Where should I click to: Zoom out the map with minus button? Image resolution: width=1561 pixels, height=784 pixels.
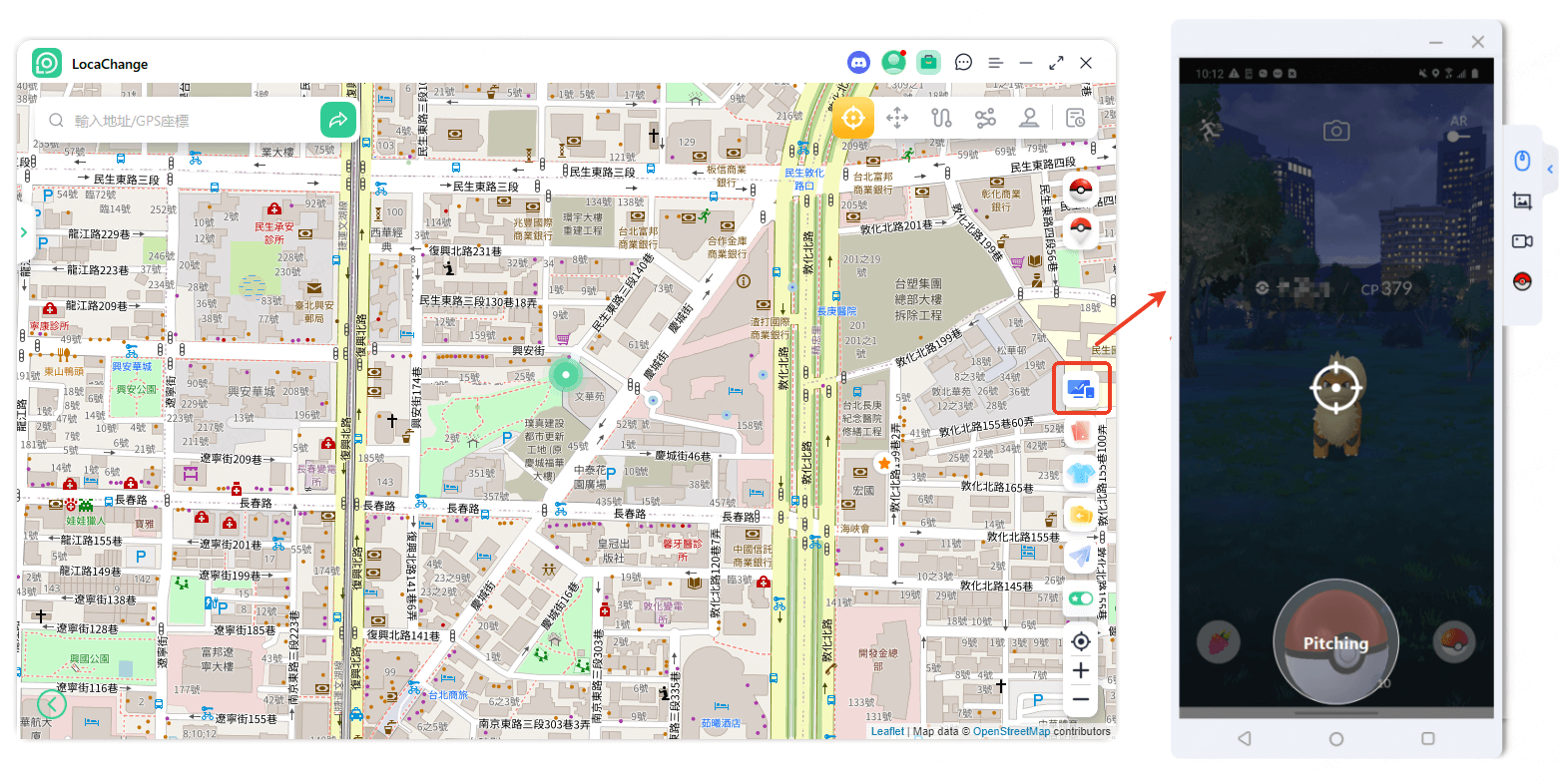(x=1081, y=699)
